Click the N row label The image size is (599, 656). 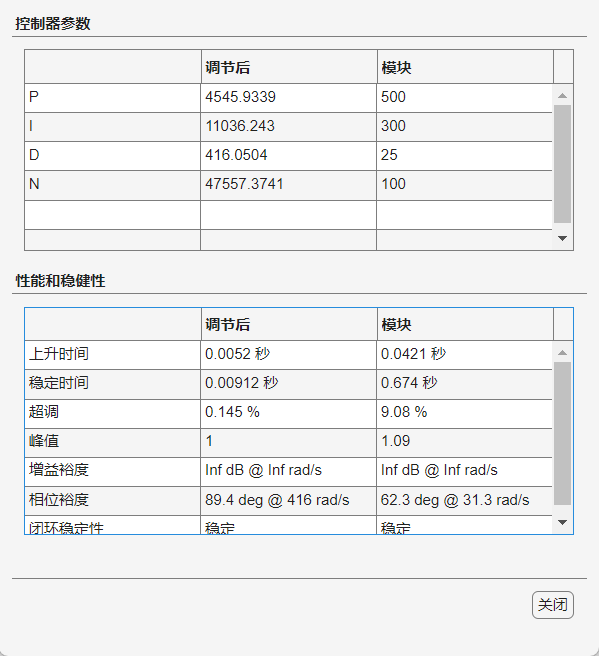coord(34,184)
